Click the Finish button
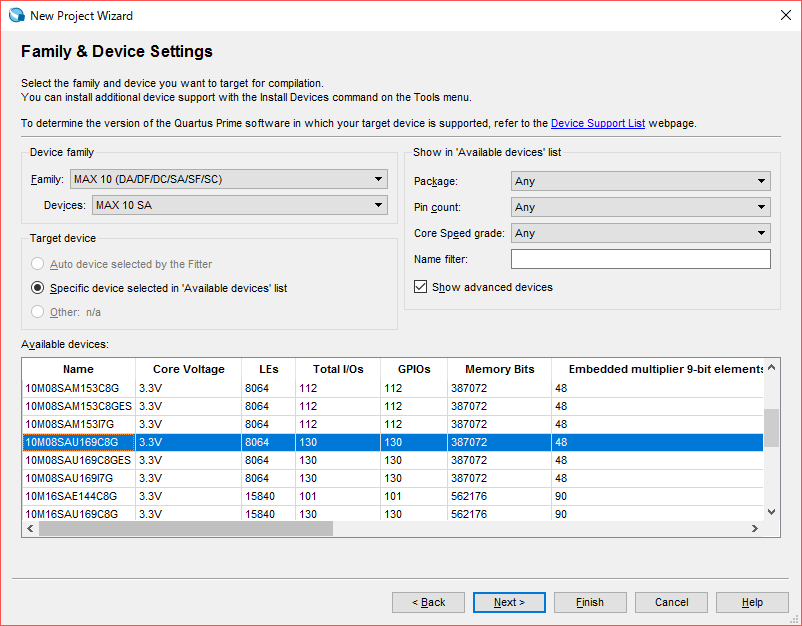 [x=590, y=602]
